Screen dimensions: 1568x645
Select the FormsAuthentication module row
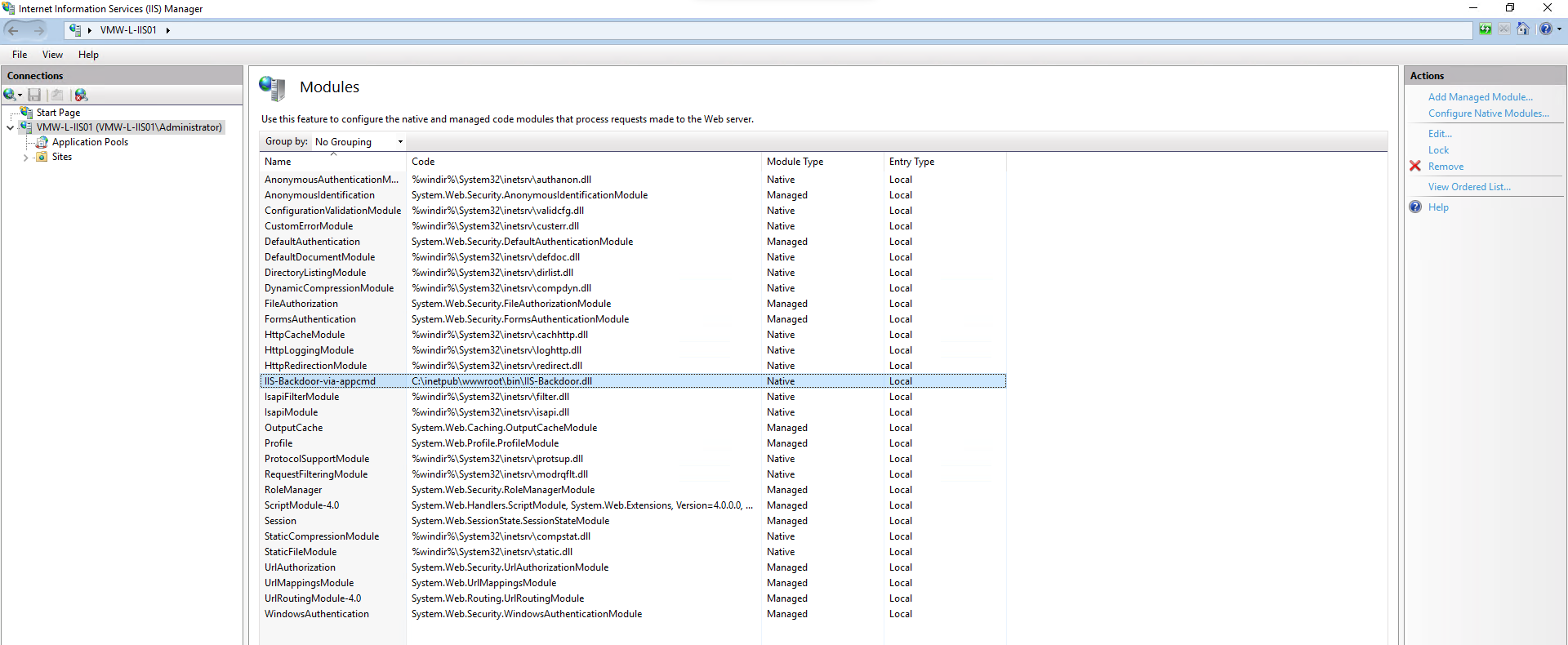coord(633,319)
